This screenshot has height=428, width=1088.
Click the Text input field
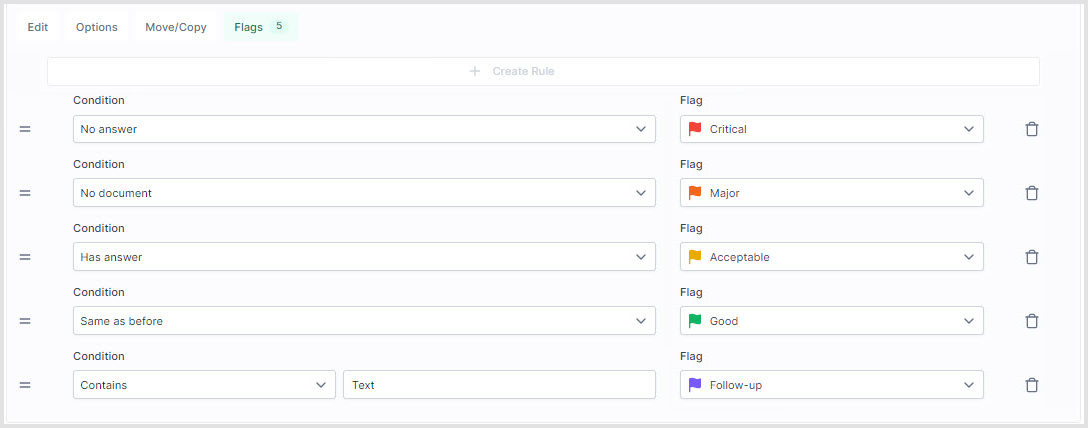[499, 385]
